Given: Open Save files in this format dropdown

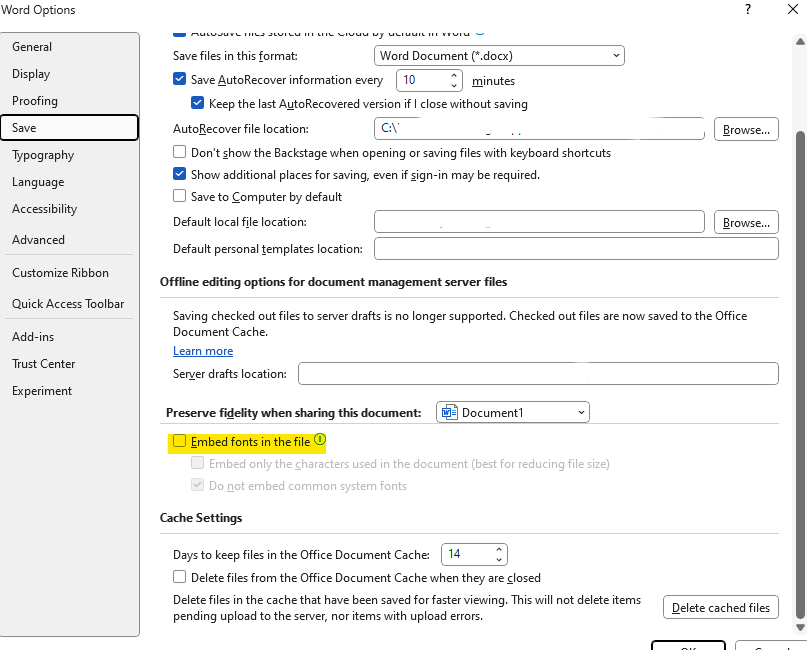Looking at the screenshot, I should pyautogui.click(x=499, y=56).
